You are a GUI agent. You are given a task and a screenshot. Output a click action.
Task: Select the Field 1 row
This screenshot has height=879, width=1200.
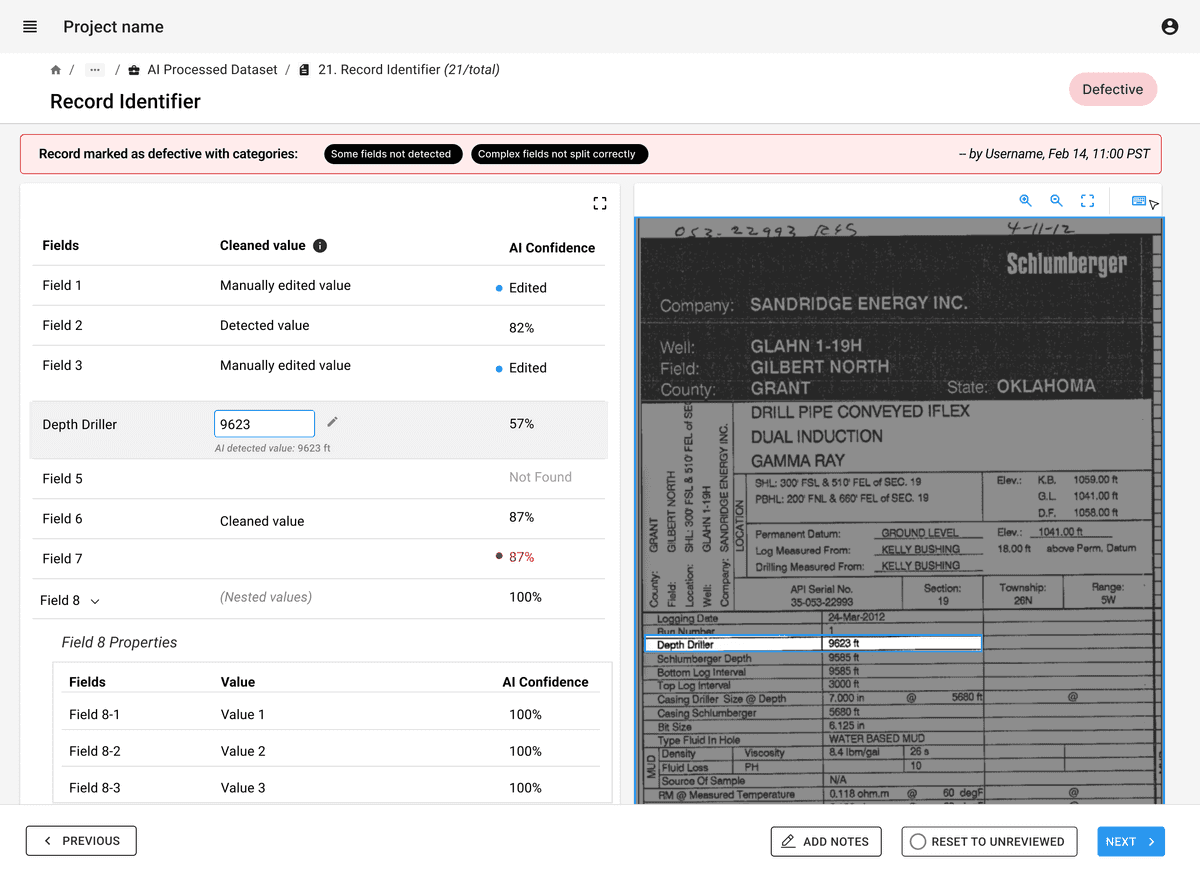tap(318, 286)
